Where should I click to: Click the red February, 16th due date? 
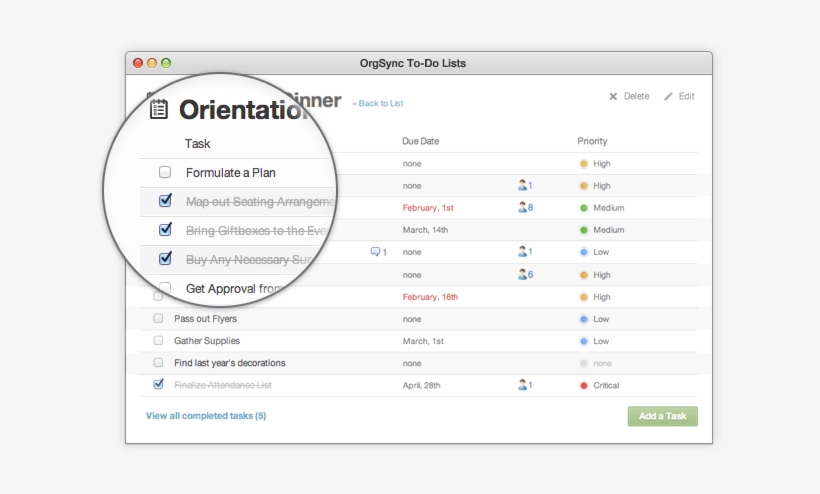[430, 297]
